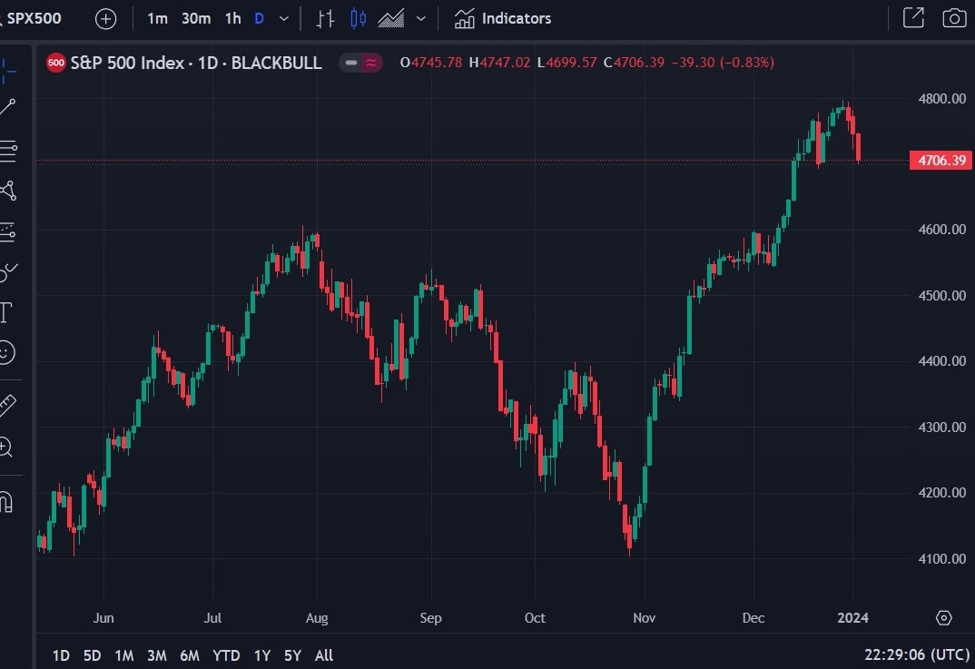Screen dimensions: 975x669
Task: Open the Indicators panel
Action: [502, 19]
